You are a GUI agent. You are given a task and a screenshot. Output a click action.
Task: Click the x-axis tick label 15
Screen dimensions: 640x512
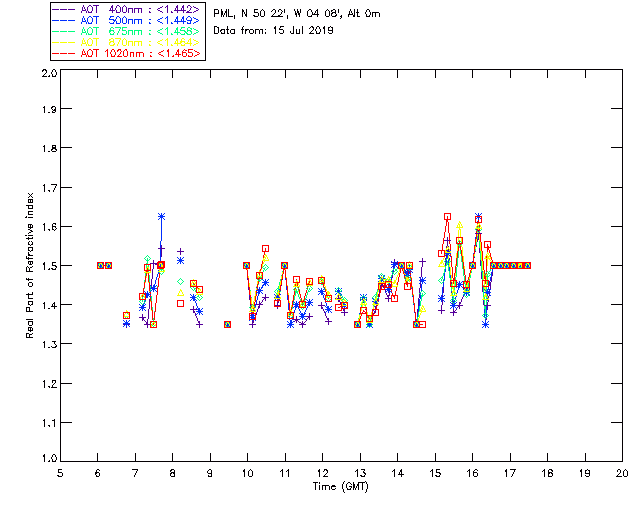pyautogui.click(x=435, y=473)
